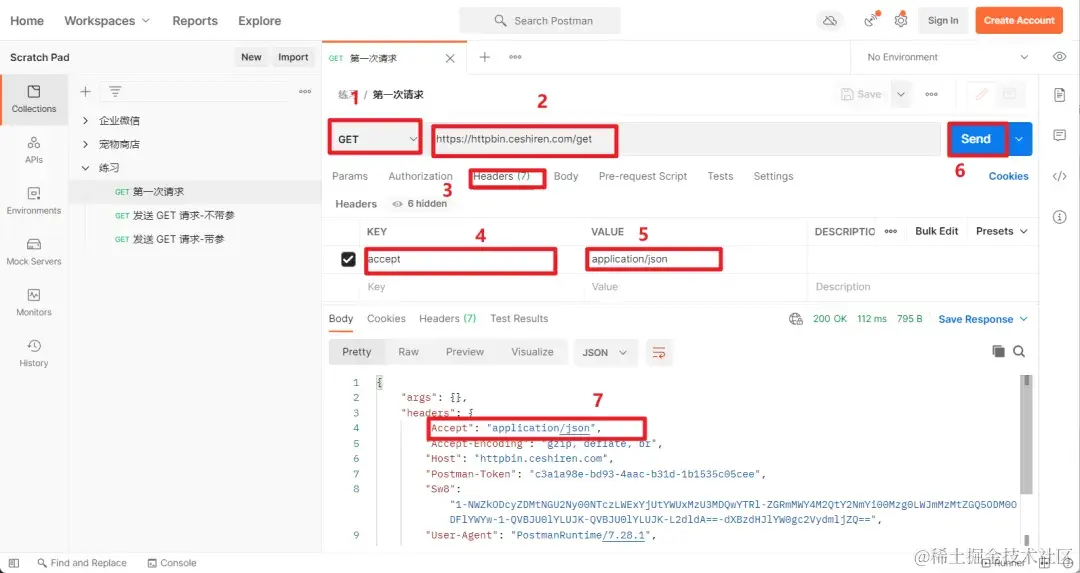This screenshot has height=573, width=1080.
Task: Open the request info icon in right sidebar
Action: [x=1059, y=218]
